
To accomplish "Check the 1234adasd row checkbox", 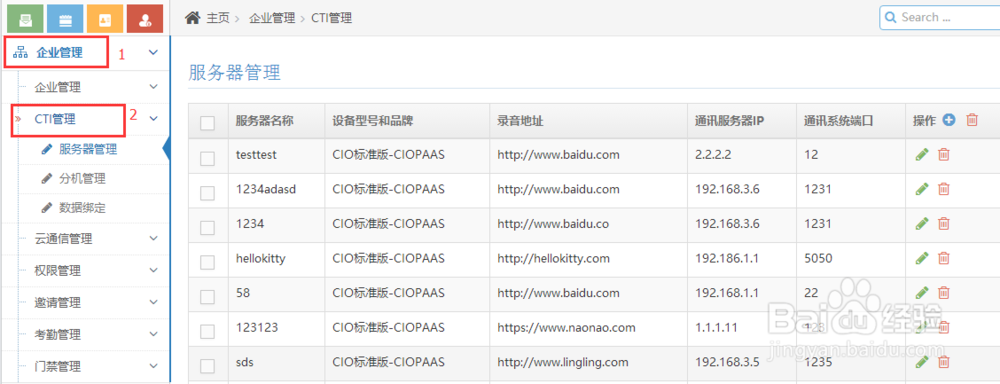I will tap(207, 193).
